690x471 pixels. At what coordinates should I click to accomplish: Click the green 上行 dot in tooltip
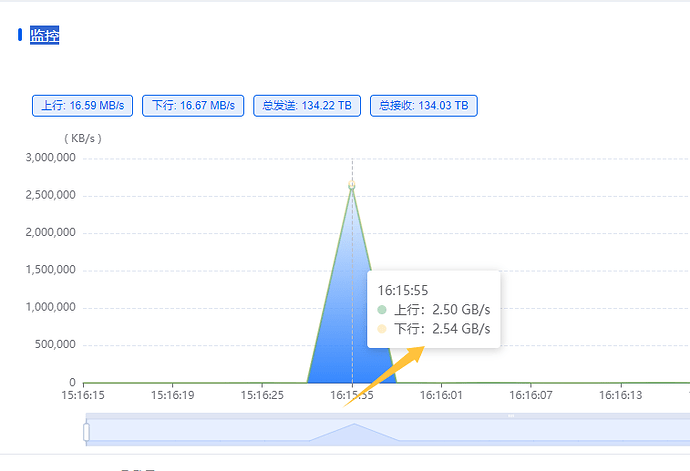(384, 310)
